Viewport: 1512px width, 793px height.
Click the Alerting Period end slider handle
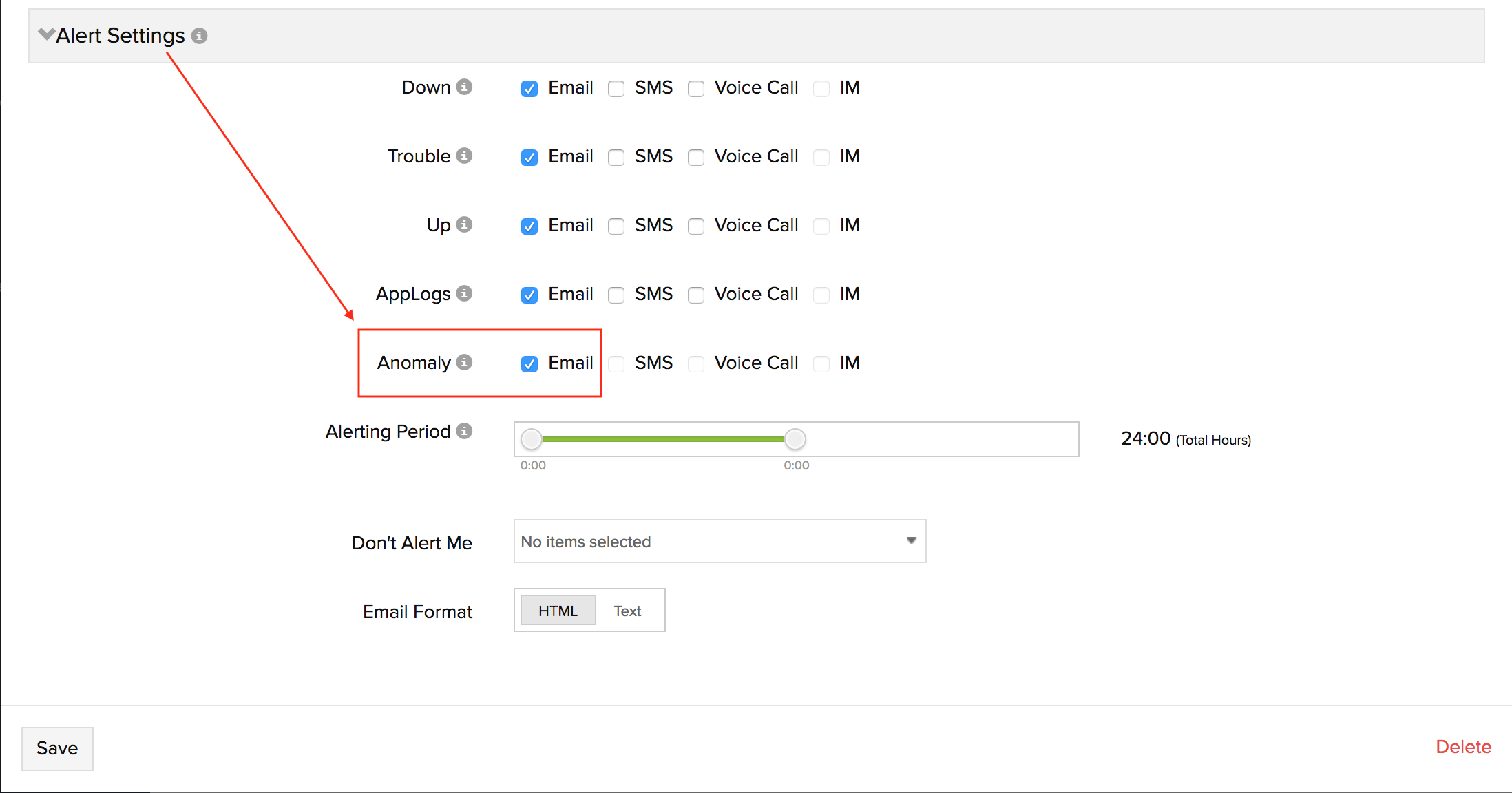pyautogui.click(x=795, y=439)
